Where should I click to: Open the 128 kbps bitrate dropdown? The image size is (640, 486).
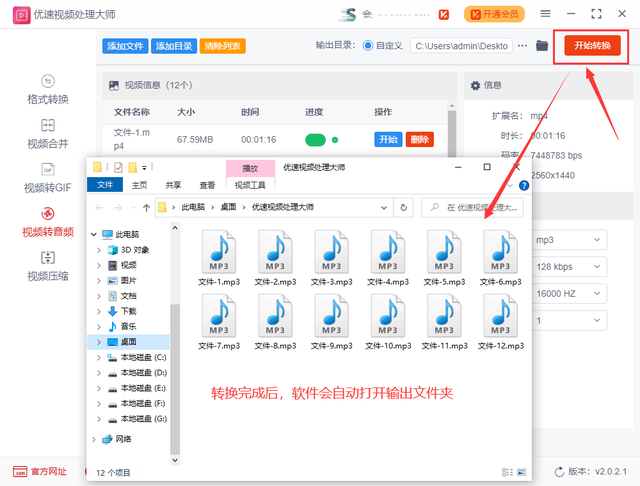569,267
